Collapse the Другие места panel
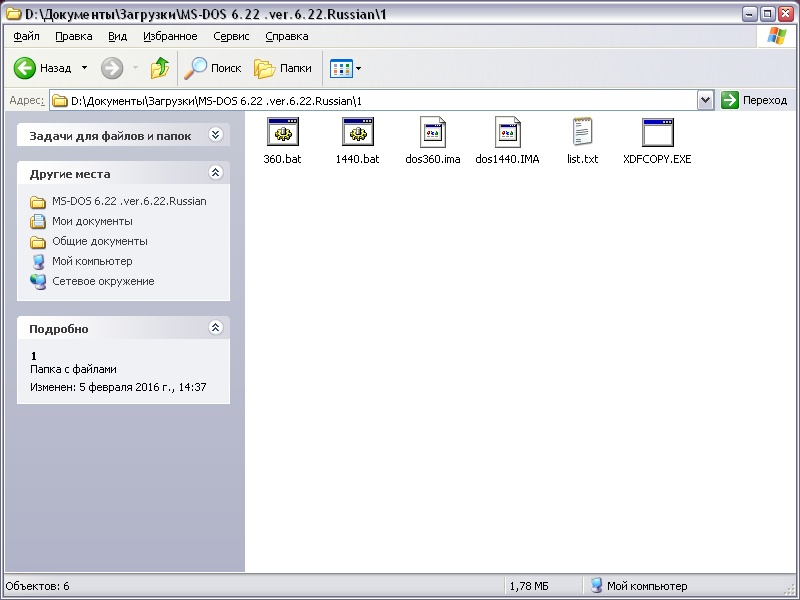This screenshot has width=800, height=600. [215, 173]
